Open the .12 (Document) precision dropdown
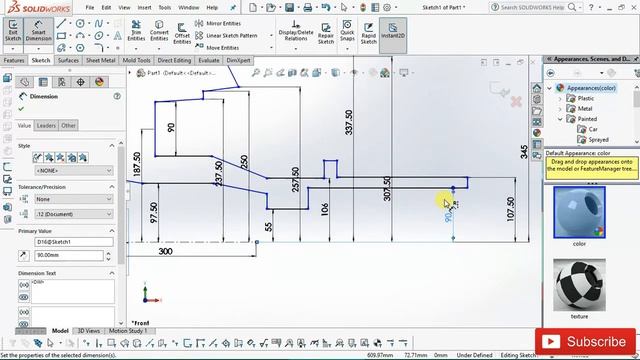The width and height of the screenshot is (640, 360). 73,214
